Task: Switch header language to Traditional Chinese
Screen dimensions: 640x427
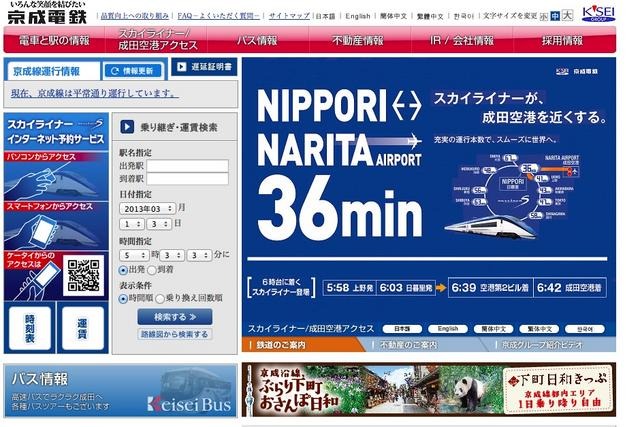Action: tap(430, 16)
